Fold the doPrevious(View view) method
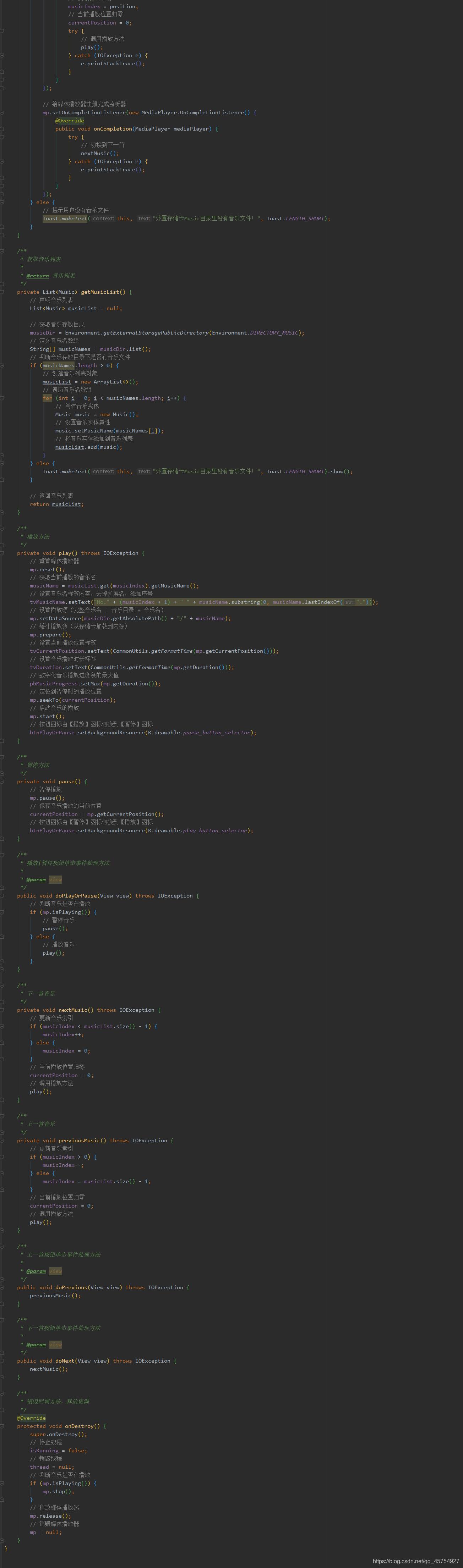The width and height of the screenshot is (463, 1568). pyautogui.click(x=2, y=1287)
